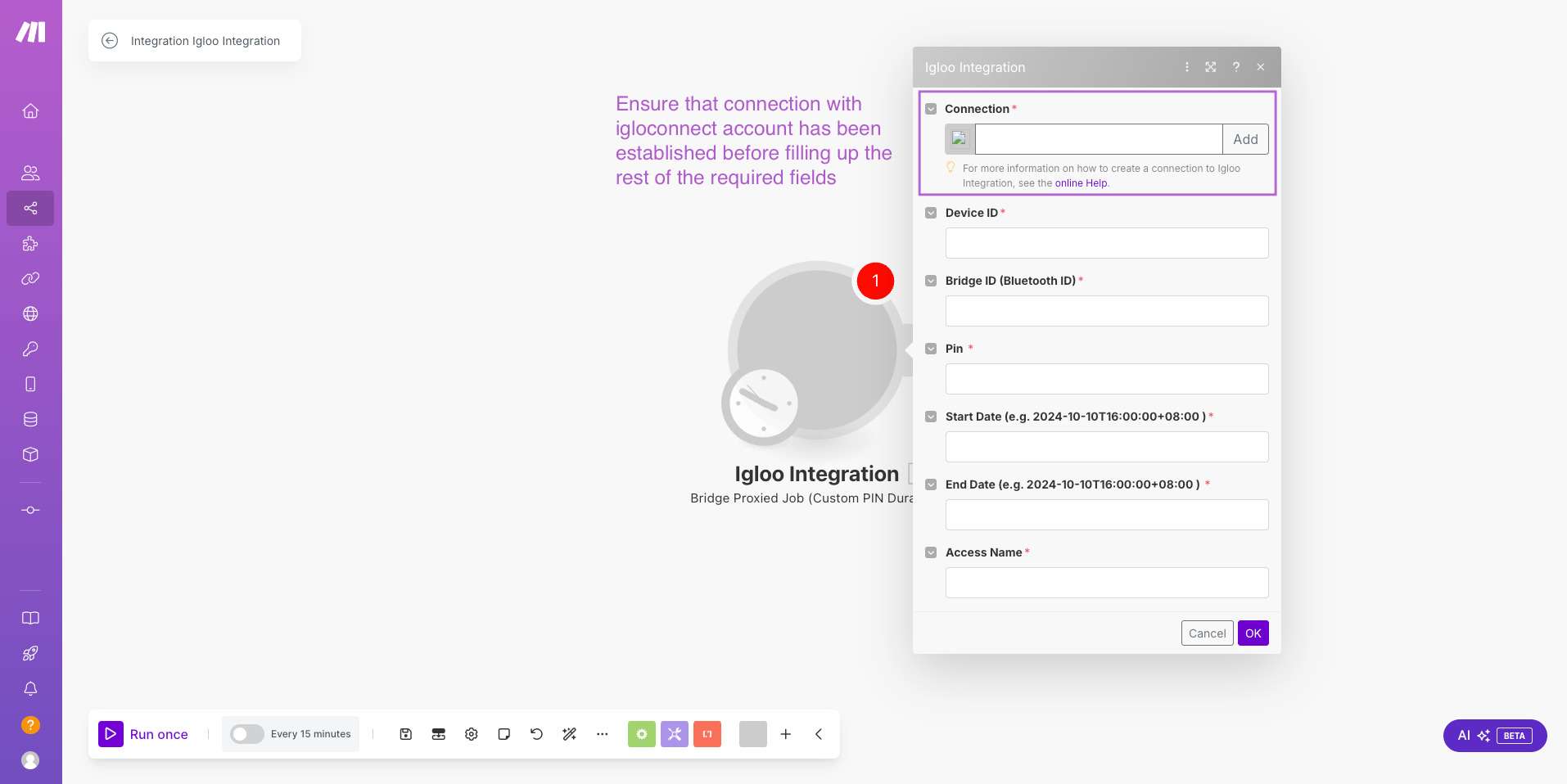
Task: Open the Connection selection box
Action: click(1099, 139)
